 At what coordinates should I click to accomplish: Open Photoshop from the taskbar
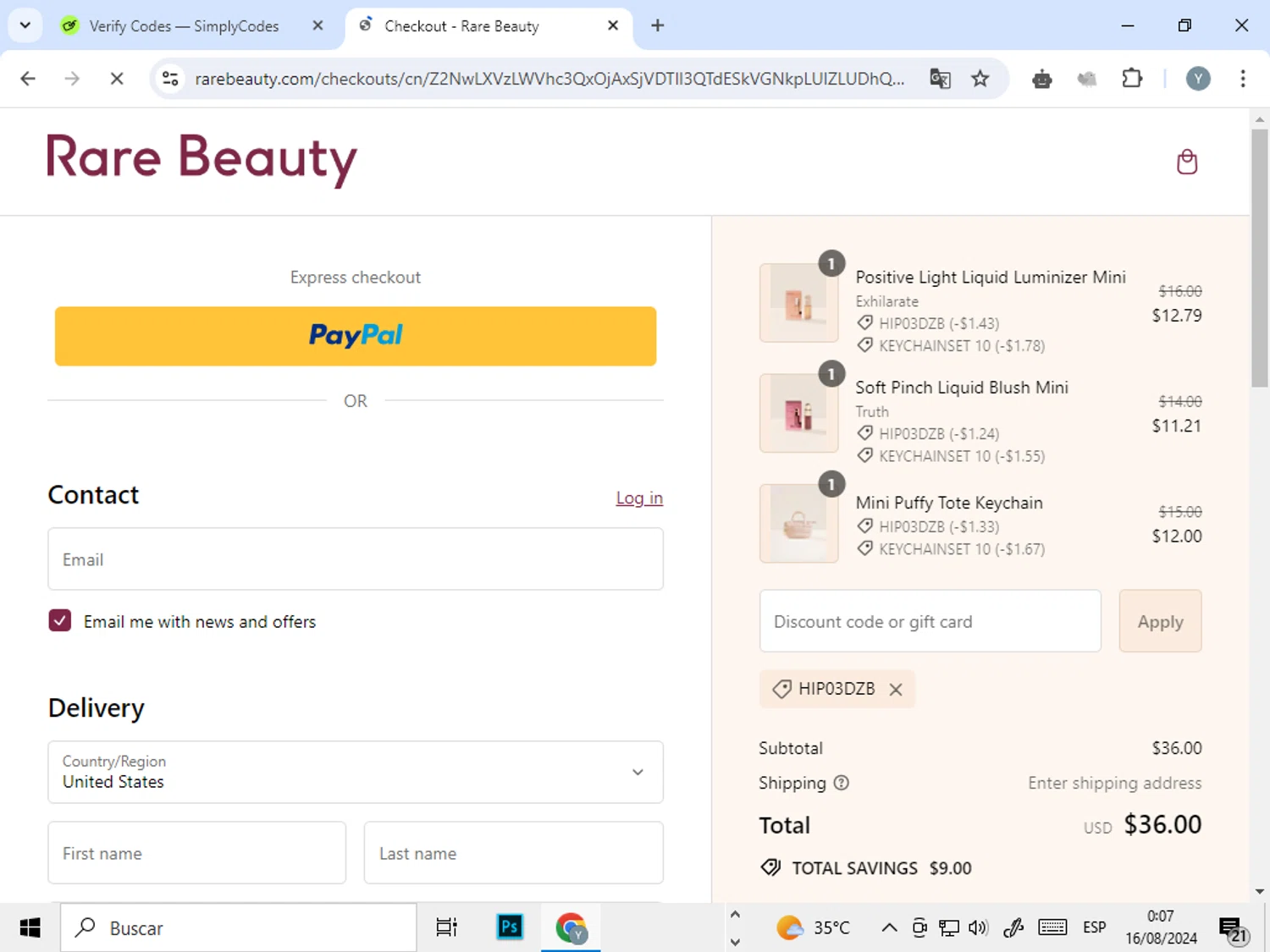tap(510, 927)
